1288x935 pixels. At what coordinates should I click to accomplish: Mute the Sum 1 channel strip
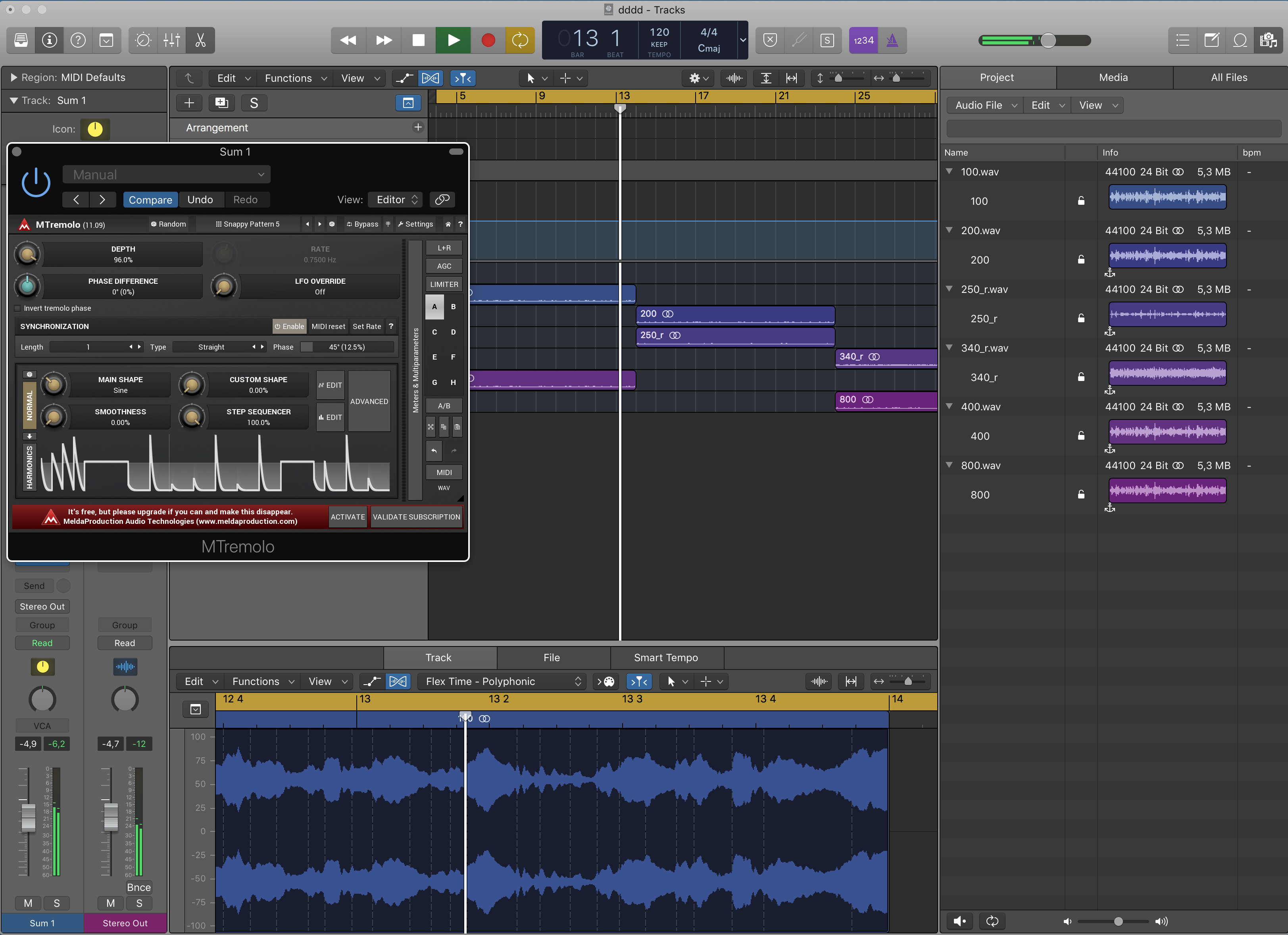pyautogui.click(x=28, y=903)
